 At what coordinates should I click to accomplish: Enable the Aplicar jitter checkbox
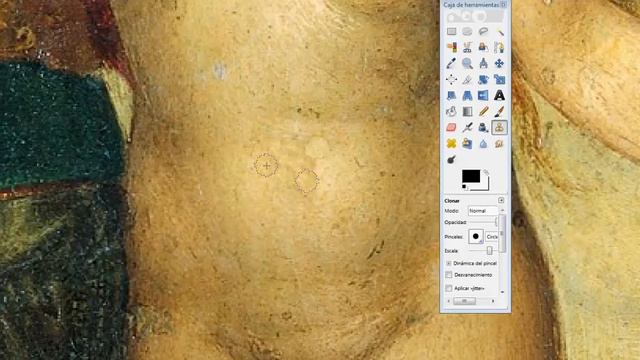[449, 288]
